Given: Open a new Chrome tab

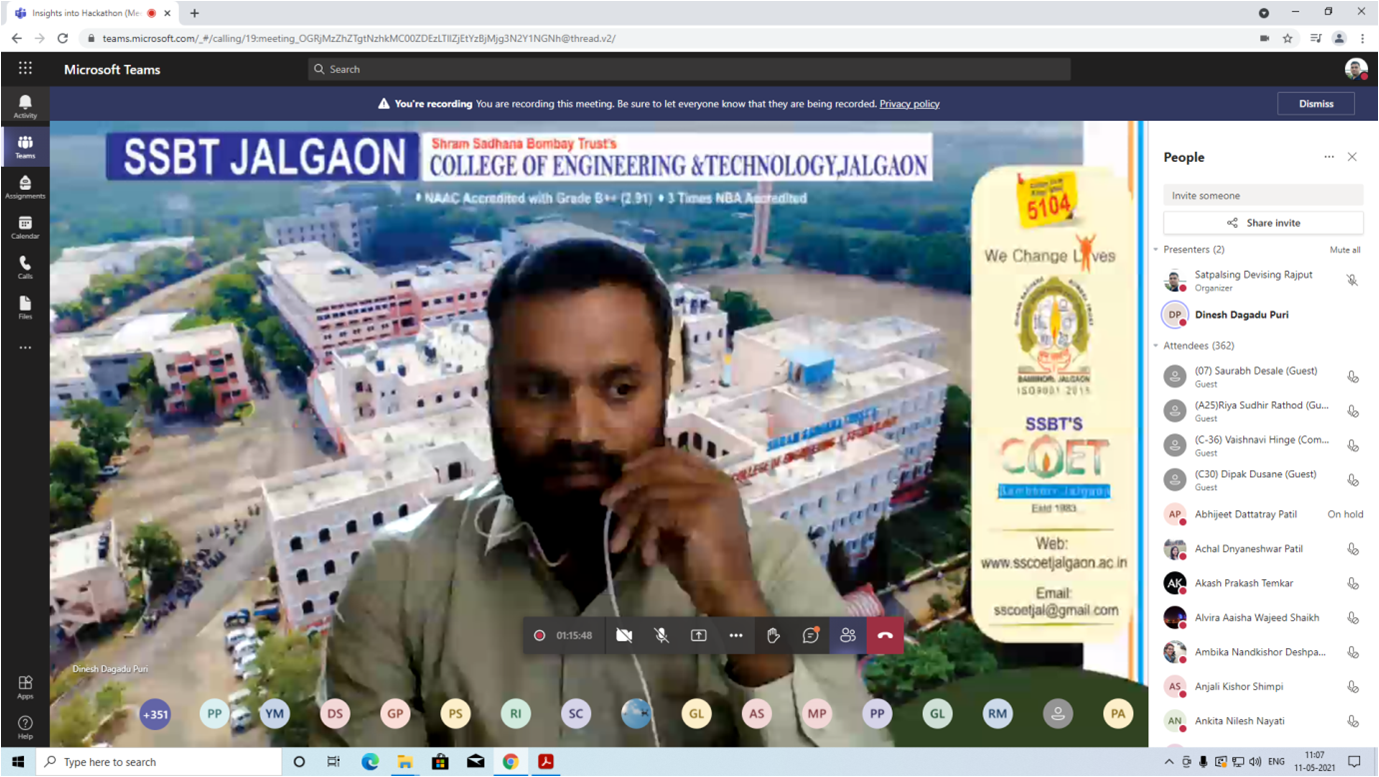Looking at the screenshot, I should (x=194, y=13).
